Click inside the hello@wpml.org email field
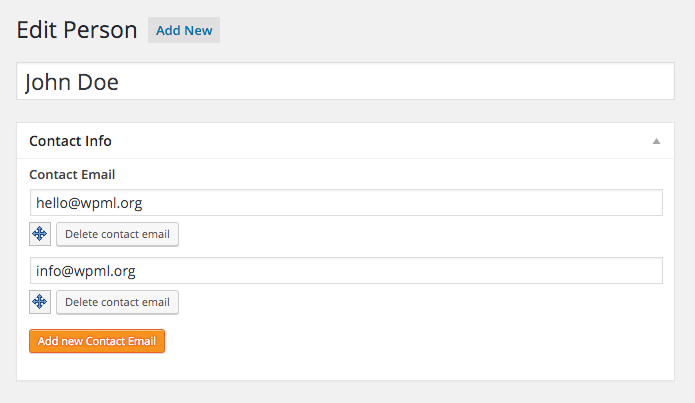This screenshot has width=695, height=403. click(x=346, y=203)
